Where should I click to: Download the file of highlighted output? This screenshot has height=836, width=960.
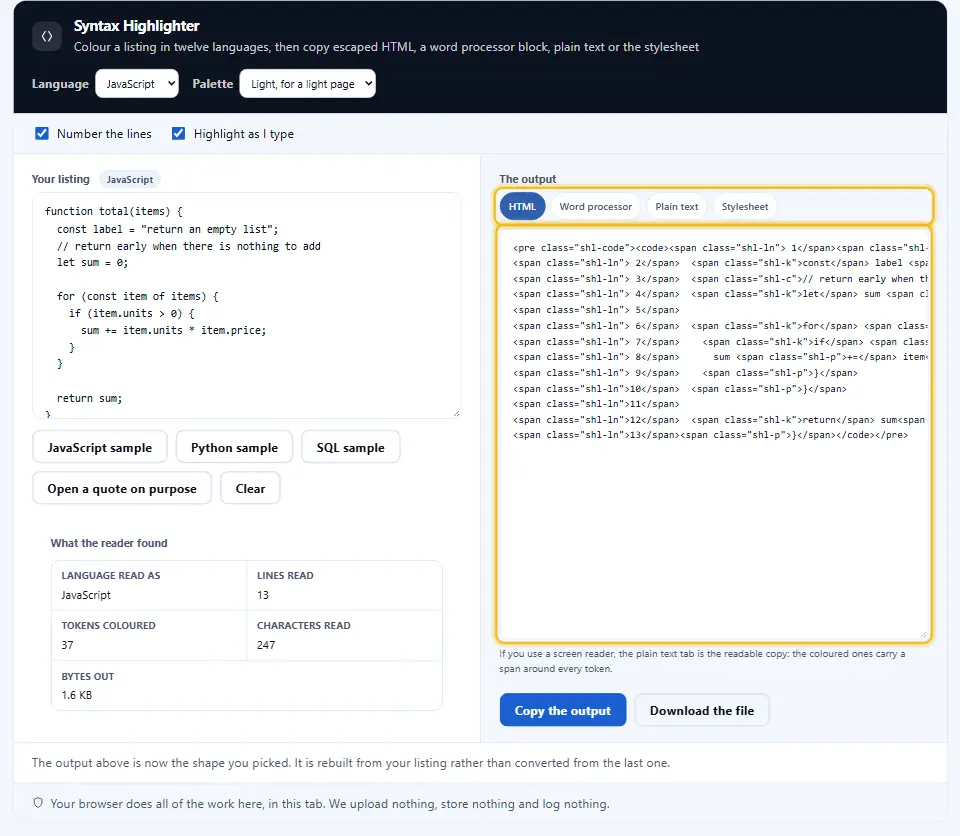pos(702,710)
